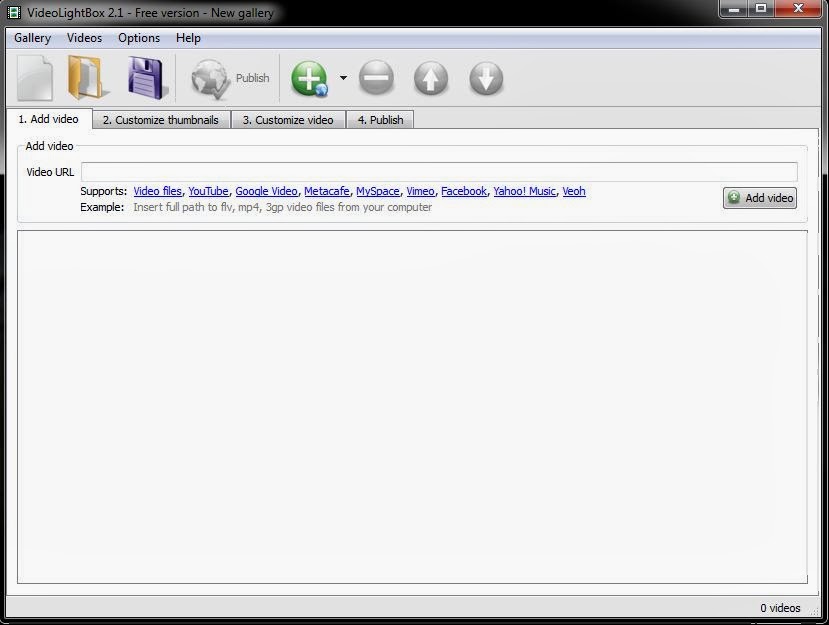Save gallery with the floppy disk icon
Image resolution: width=829 pixels, height=625 pixels.
click(148, 78)
